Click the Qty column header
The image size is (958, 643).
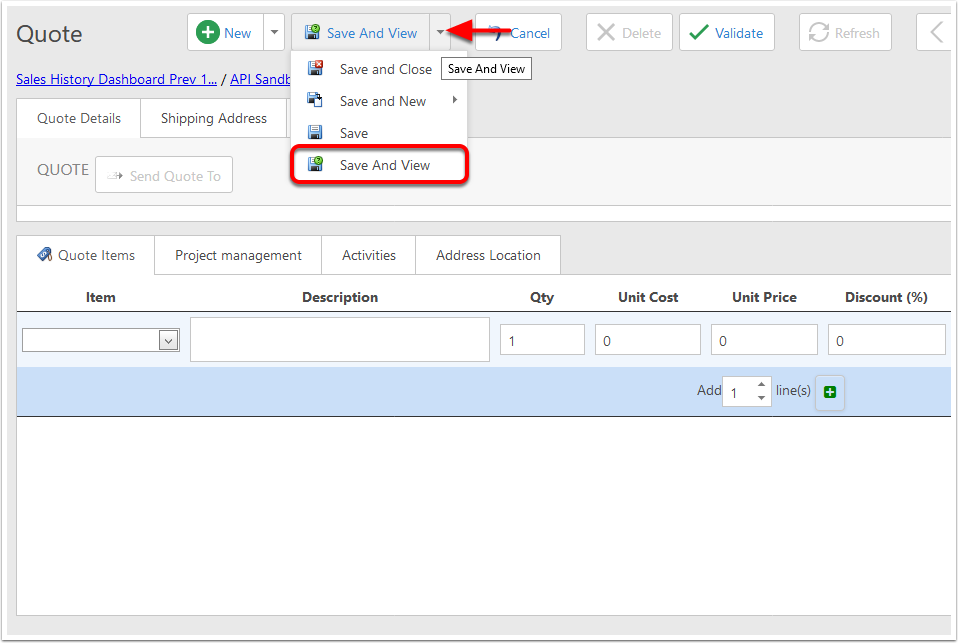click(542, 298)
